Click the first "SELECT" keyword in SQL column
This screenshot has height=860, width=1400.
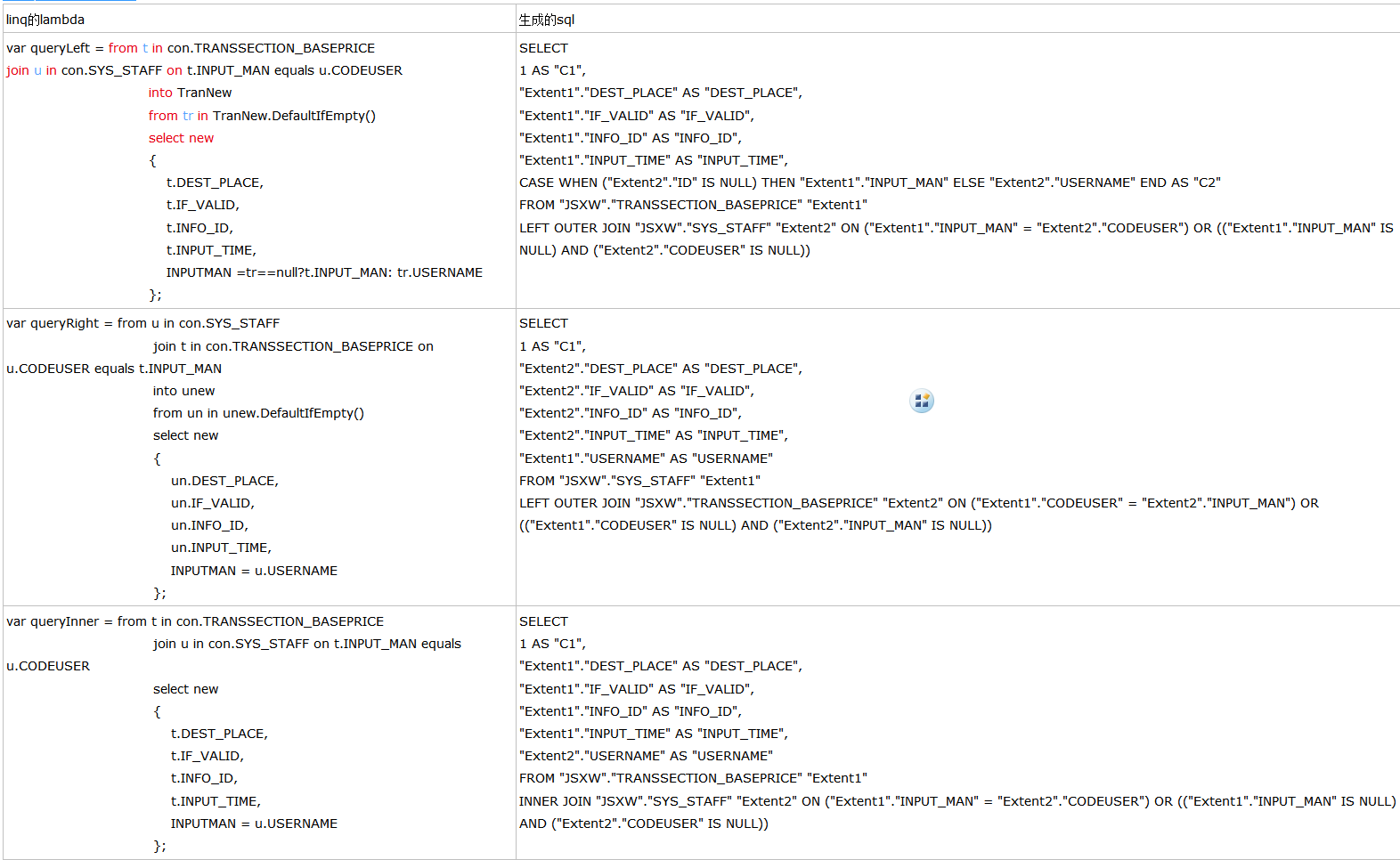[543, 48]
